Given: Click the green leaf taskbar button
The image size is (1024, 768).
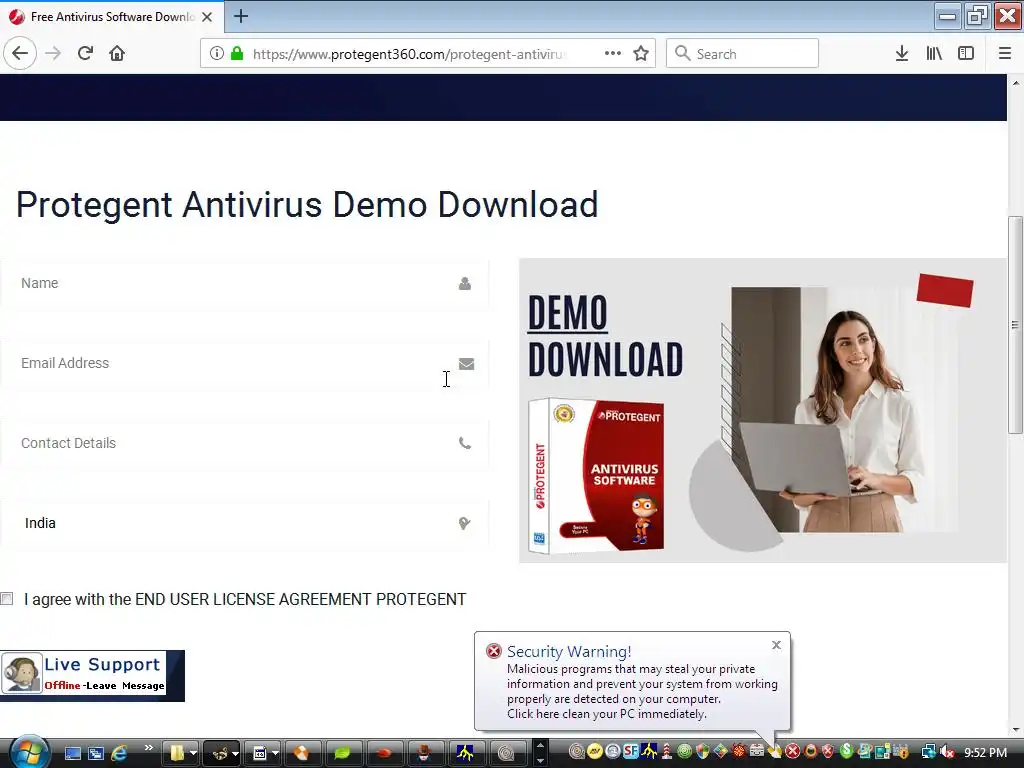Looking at the screenshot, I should pos(342,754).
